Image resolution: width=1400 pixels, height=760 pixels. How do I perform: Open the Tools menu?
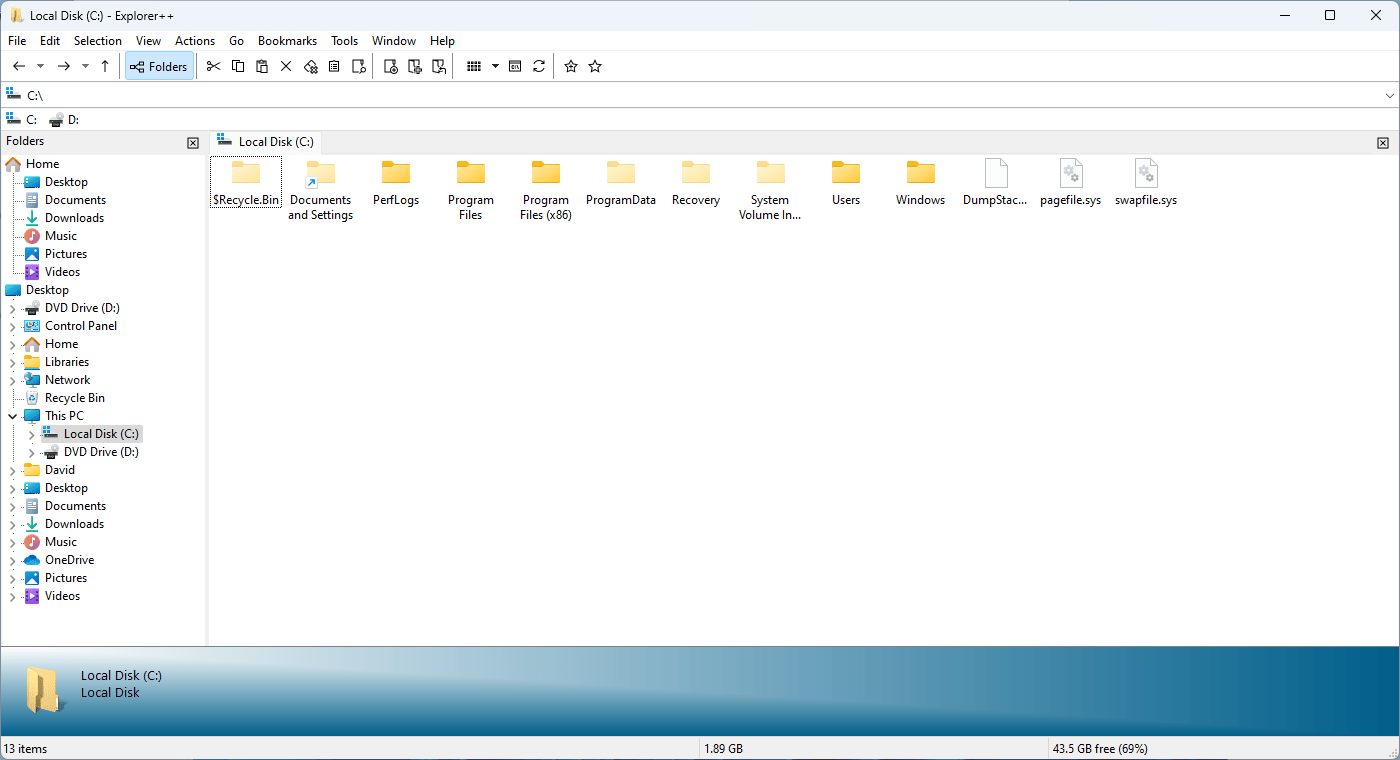point(344,41)
